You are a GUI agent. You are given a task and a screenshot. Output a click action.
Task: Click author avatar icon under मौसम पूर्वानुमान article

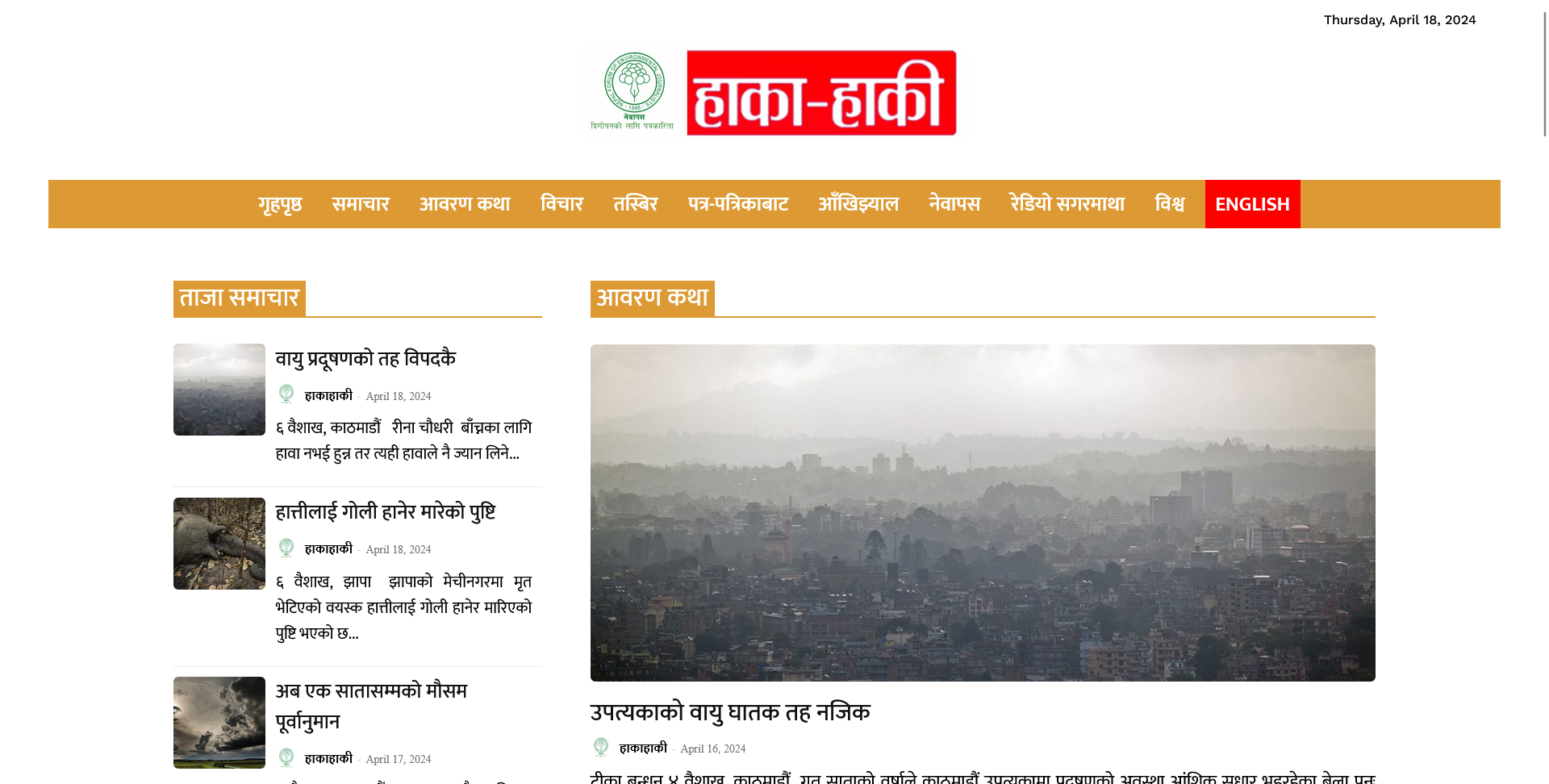pyautogui.click(x=286, y=757)
